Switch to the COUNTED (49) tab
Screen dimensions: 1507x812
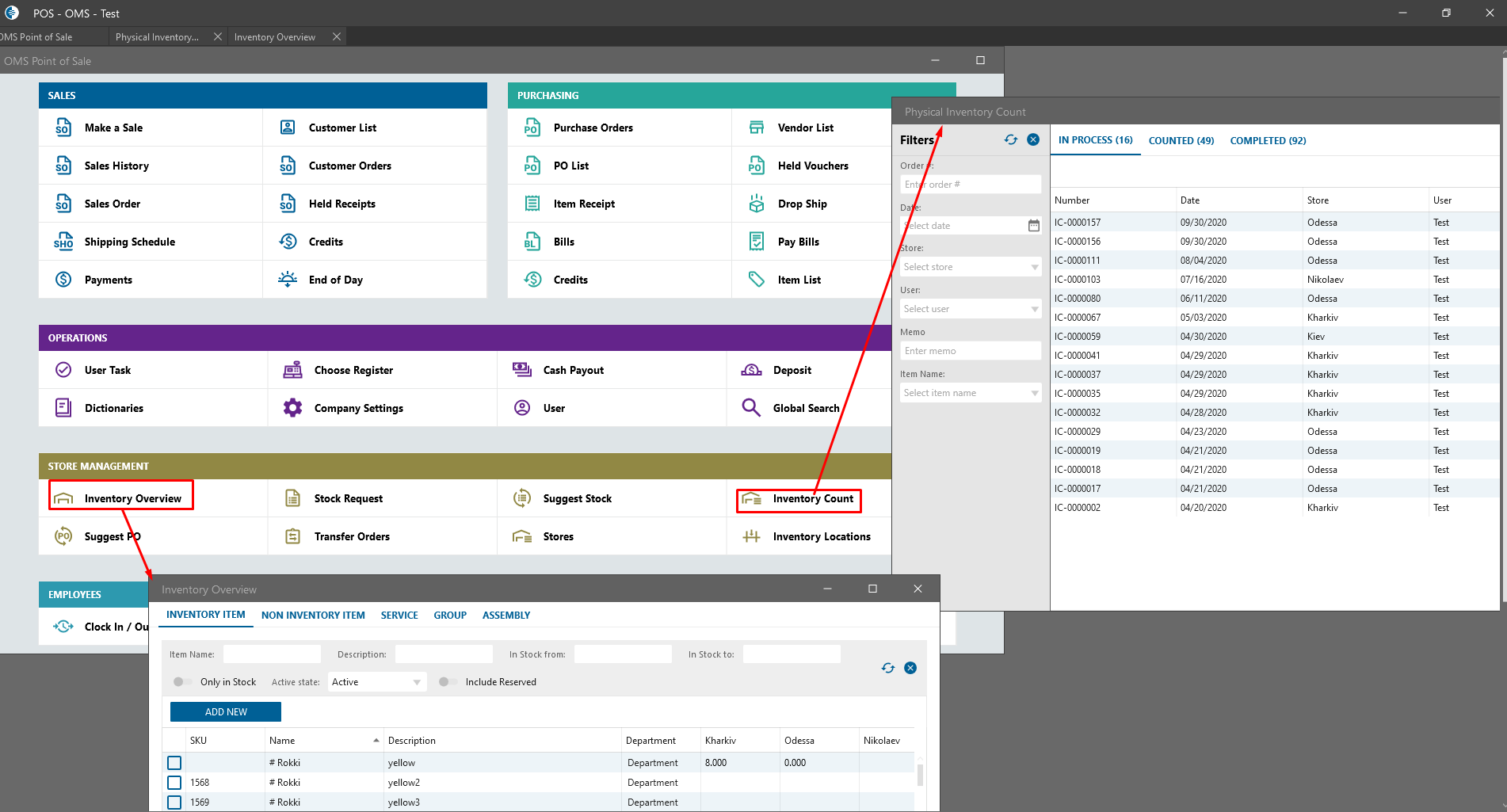point(1181,140)
